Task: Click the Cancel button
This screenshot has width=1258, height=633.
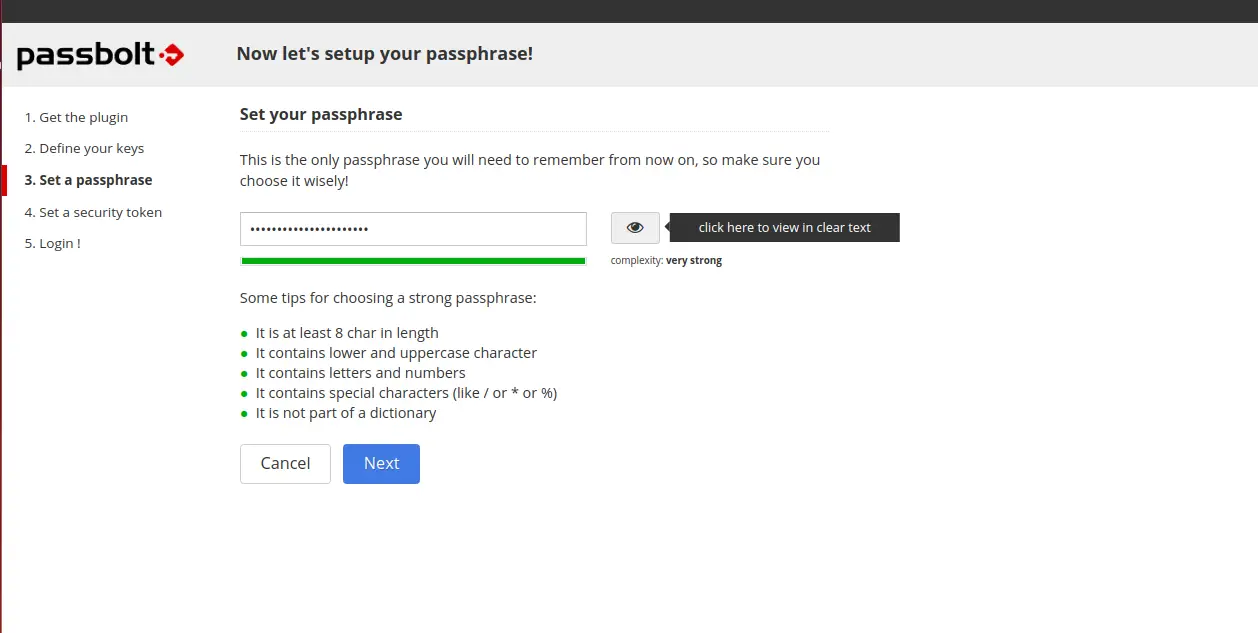Action: tap(285, 464)
